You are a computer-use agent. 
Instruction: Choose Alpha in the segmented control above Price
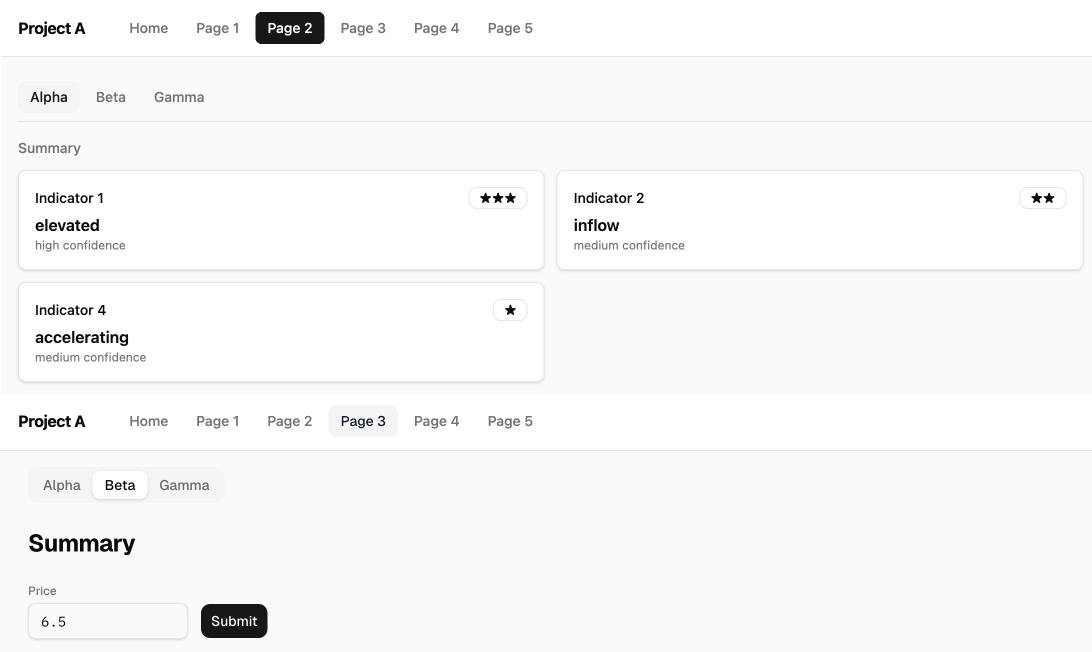coord(62,485)
